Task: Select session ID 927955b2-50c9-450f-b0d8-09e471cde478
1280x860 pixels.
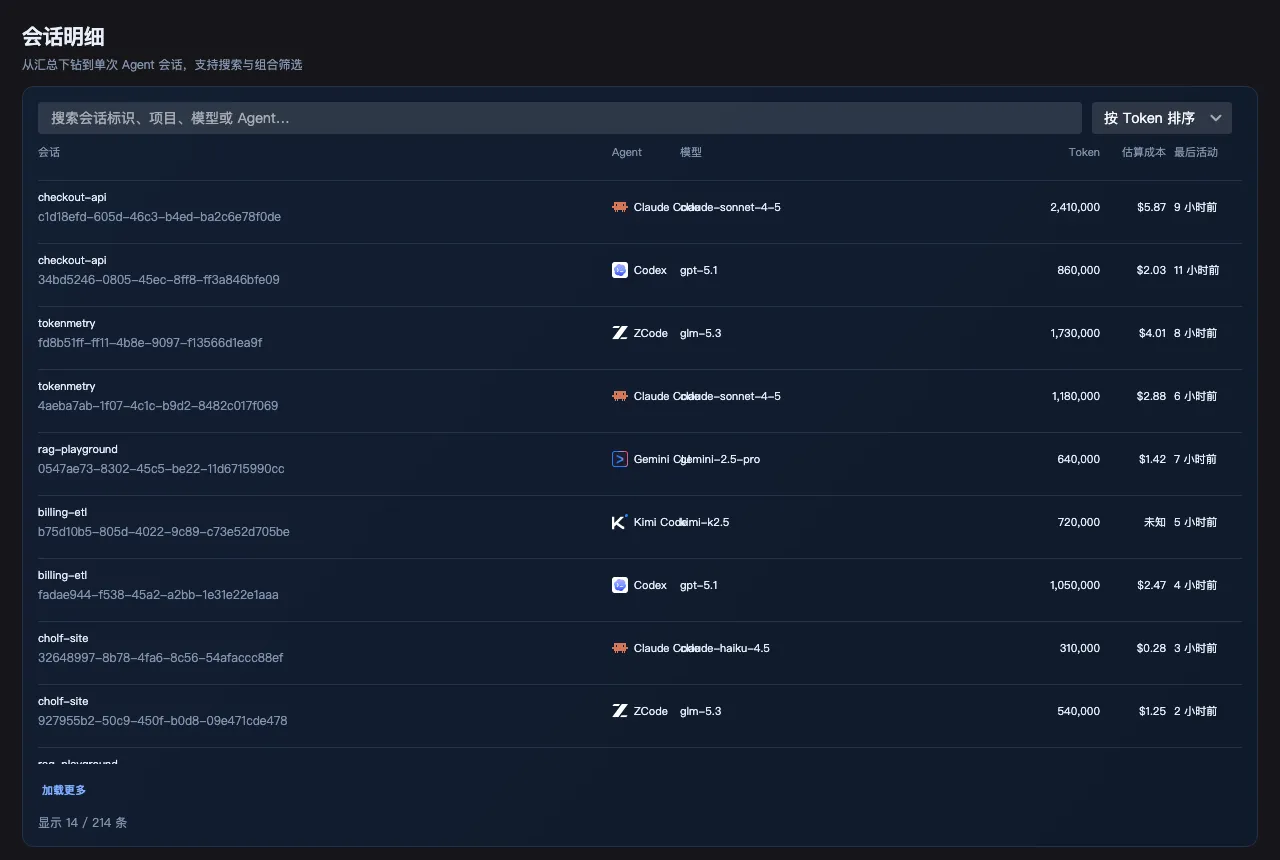Action: (163, 721)
